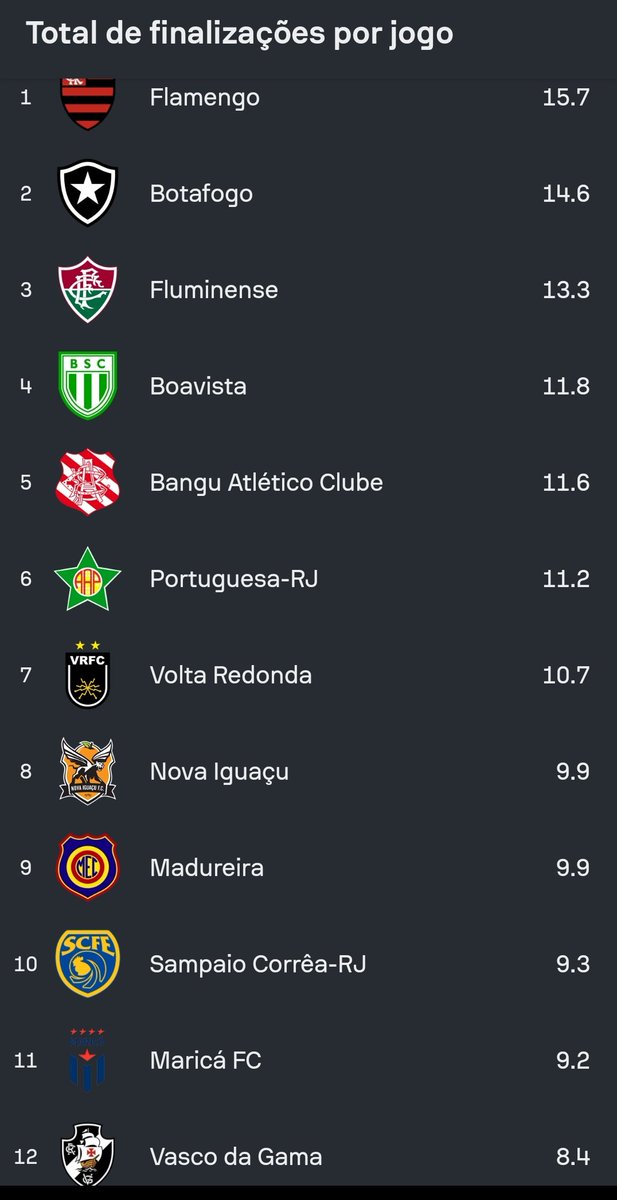Tap the Vasco da Gama shield
Image resolution: width=617 pixels, height=1200 pixels.
[88, 1155]
